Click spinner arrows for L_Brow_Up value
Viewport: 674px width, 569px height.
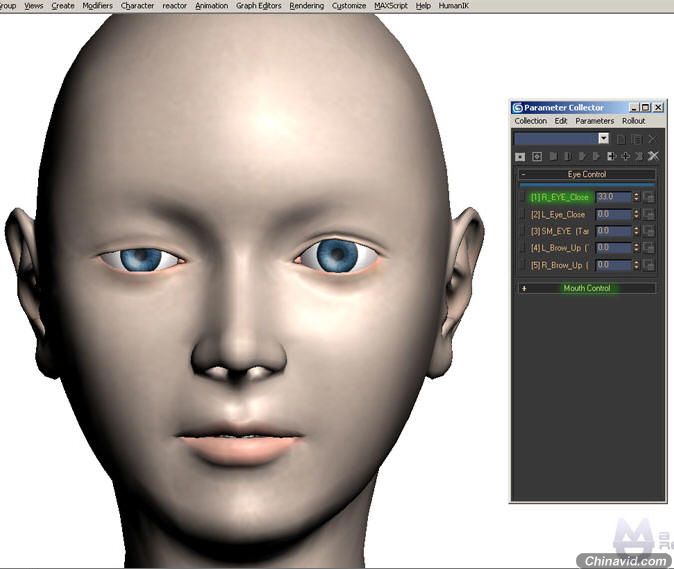(x=636, y=248)
